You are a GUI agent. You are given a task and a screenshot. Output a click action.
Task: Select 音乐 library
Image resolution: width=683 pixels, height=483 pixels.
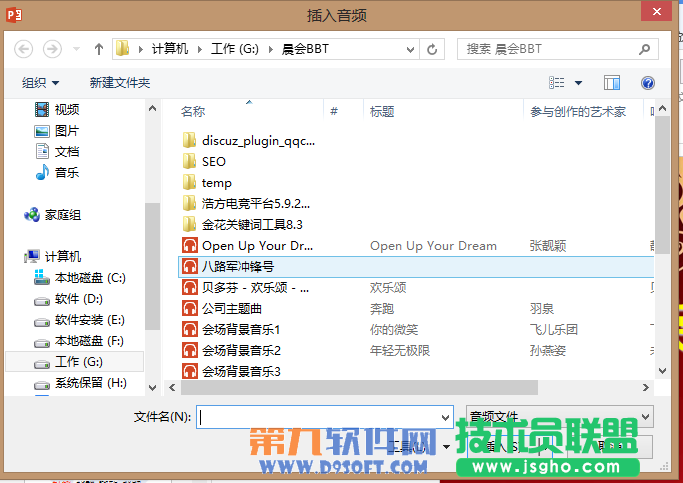(x=57, y=172)
